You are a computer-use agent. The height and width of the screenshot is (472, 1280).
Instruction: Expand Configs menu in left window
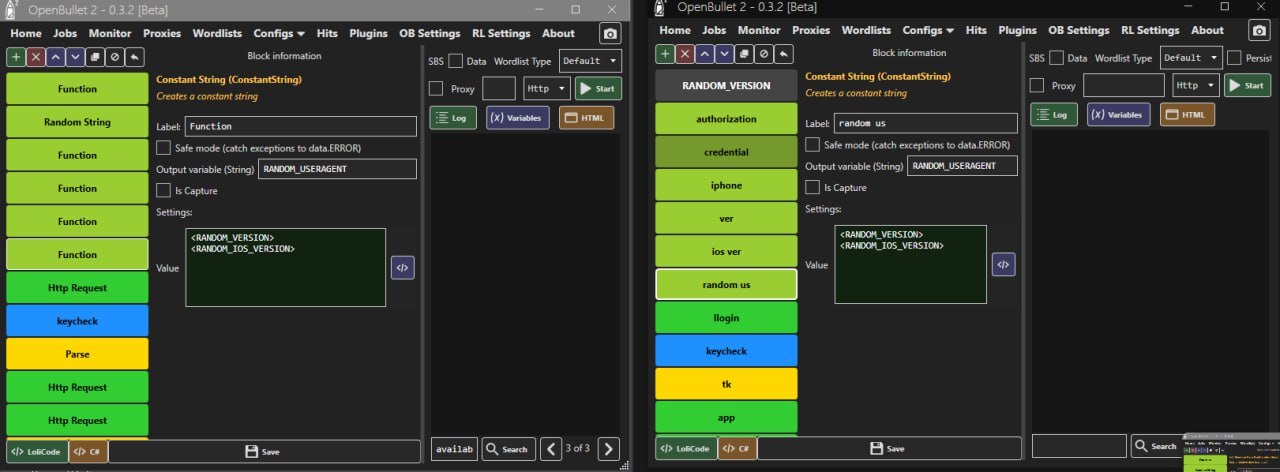[279, 33]
